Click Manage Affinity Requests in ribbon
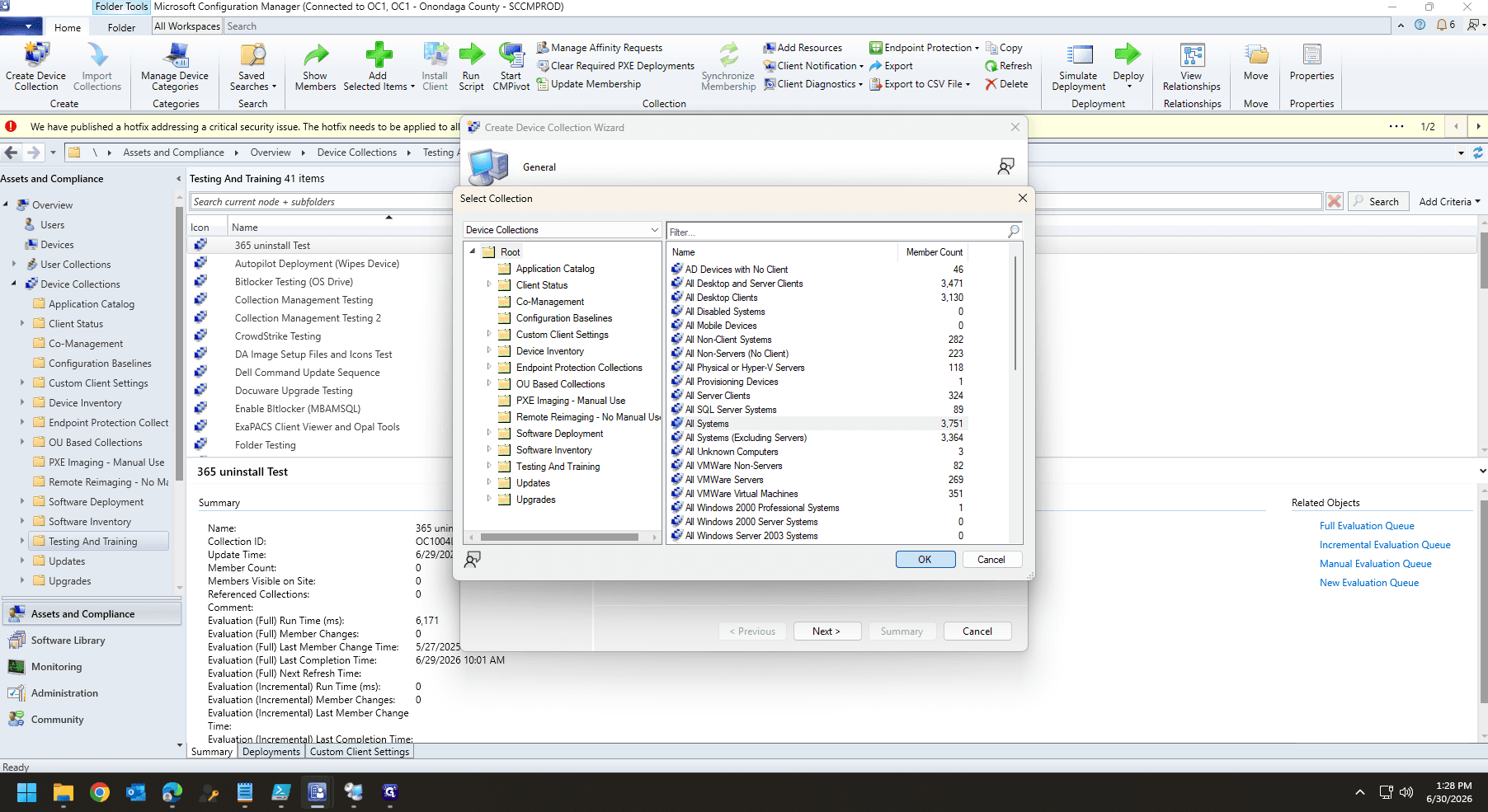1488x812 pixels. tap(600, 48)
